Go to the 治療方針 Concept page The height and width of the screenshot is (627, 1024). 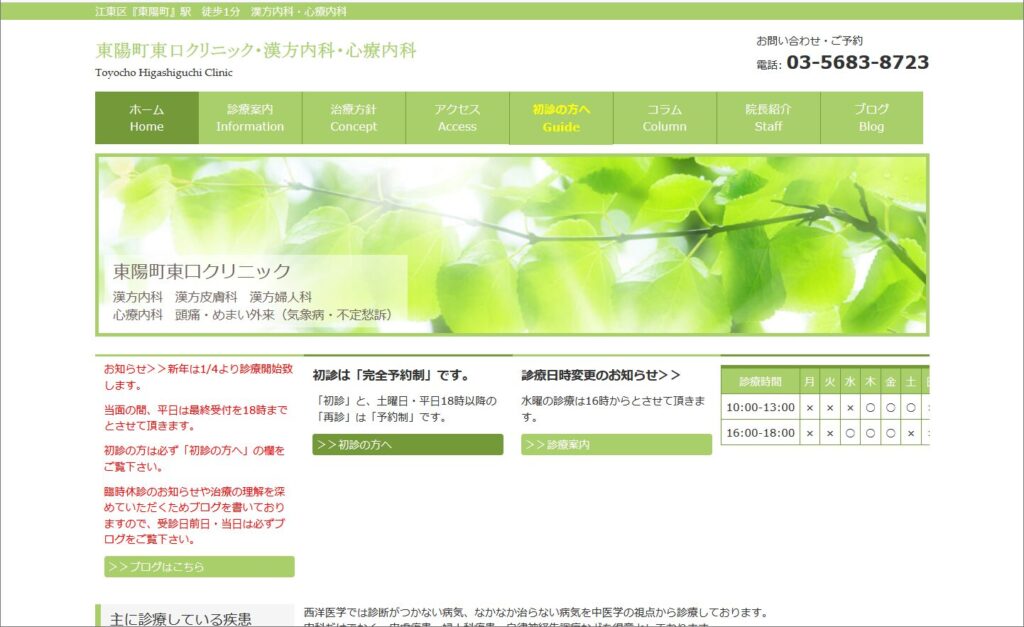pos(354,118)
